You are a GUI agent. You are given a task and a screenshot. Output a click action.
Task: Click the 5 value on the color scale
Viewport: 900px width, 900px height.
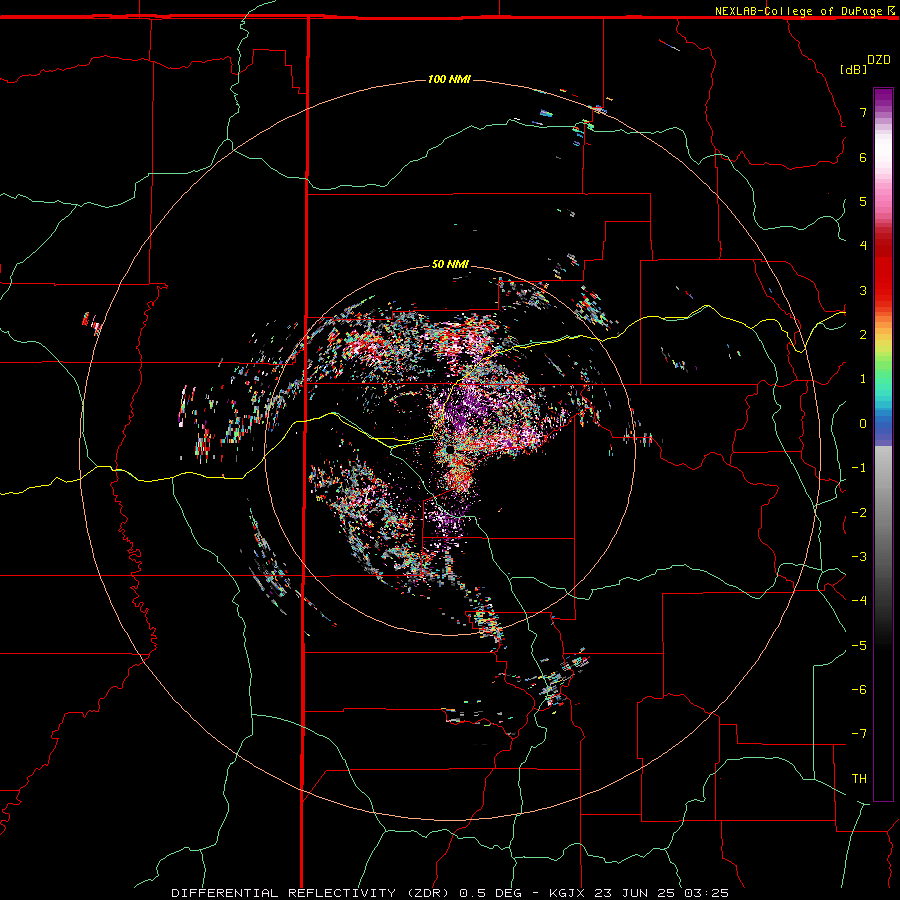pyautogui.click(x=863, y=201)
